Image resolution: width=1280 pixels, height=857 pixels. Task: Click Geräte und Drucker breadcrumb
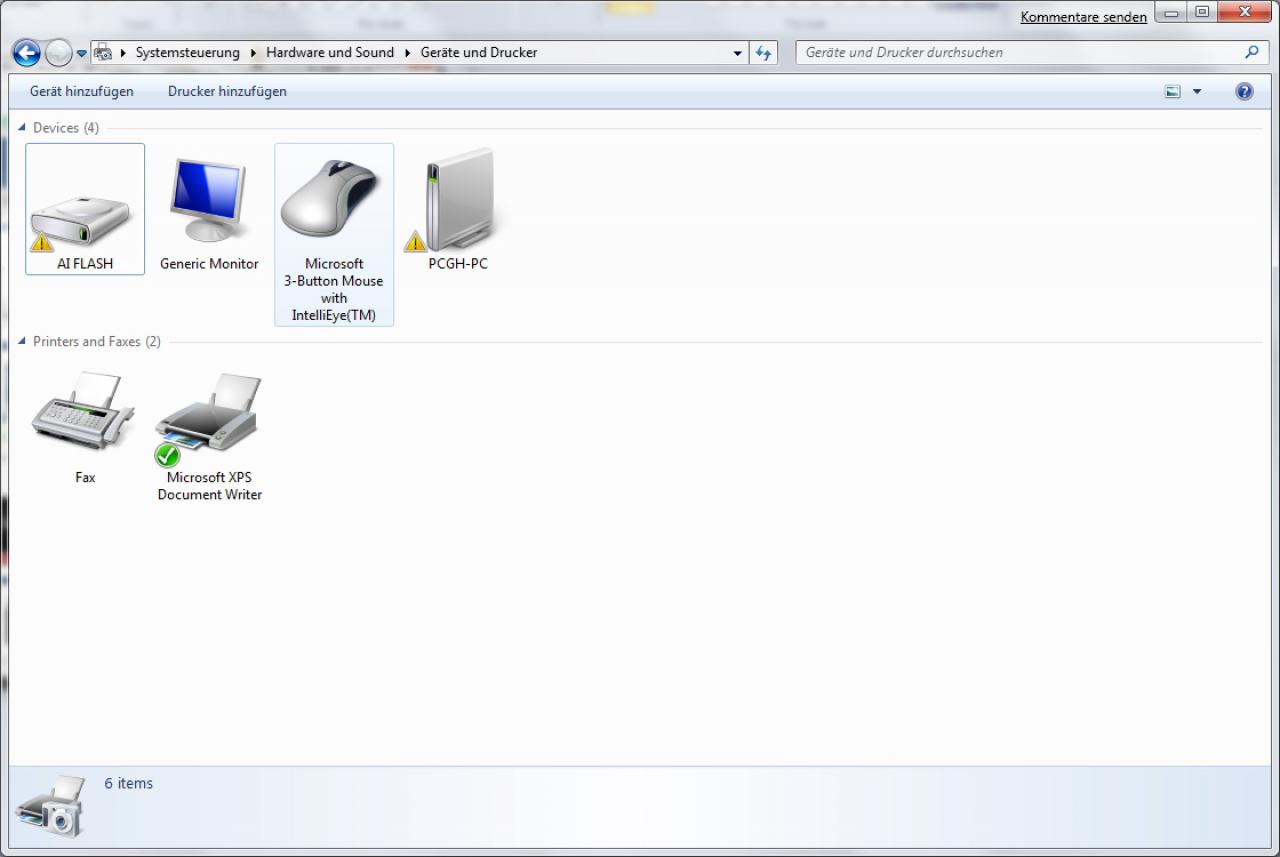click(x=479, y=52)
